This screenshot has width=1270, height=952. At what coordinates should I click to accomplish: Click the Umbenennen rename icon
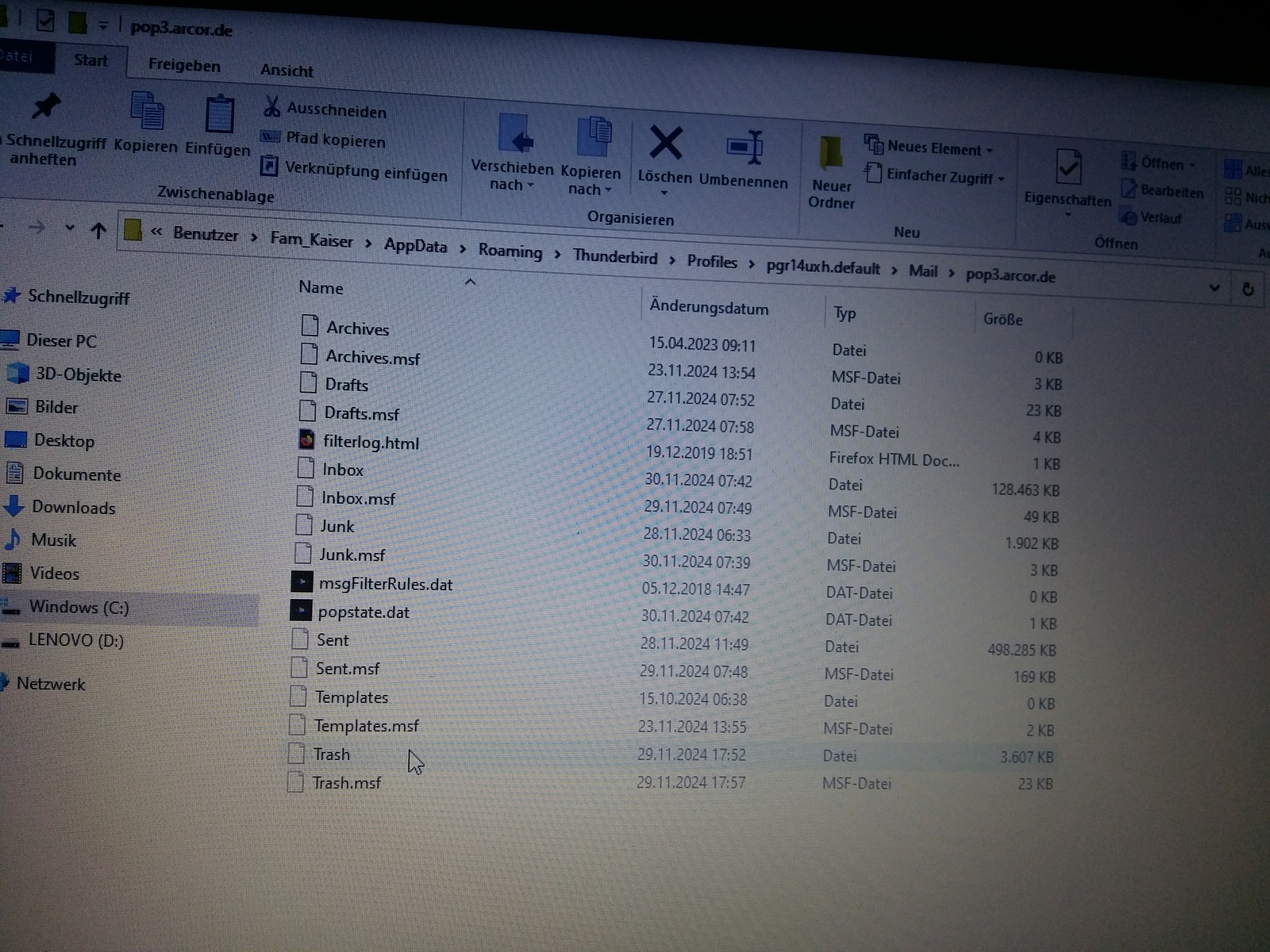(745, 148)
